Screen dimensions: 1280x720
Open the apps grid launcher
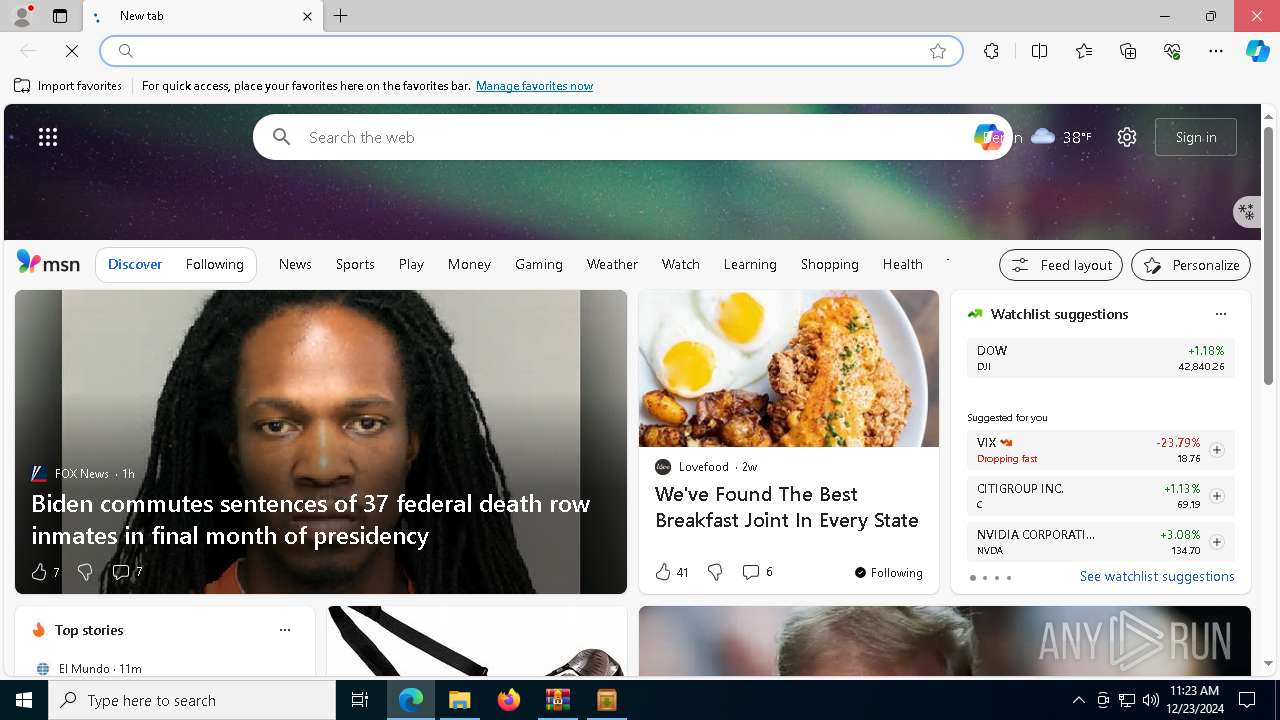pyautogui.click(x=48, y=137)
